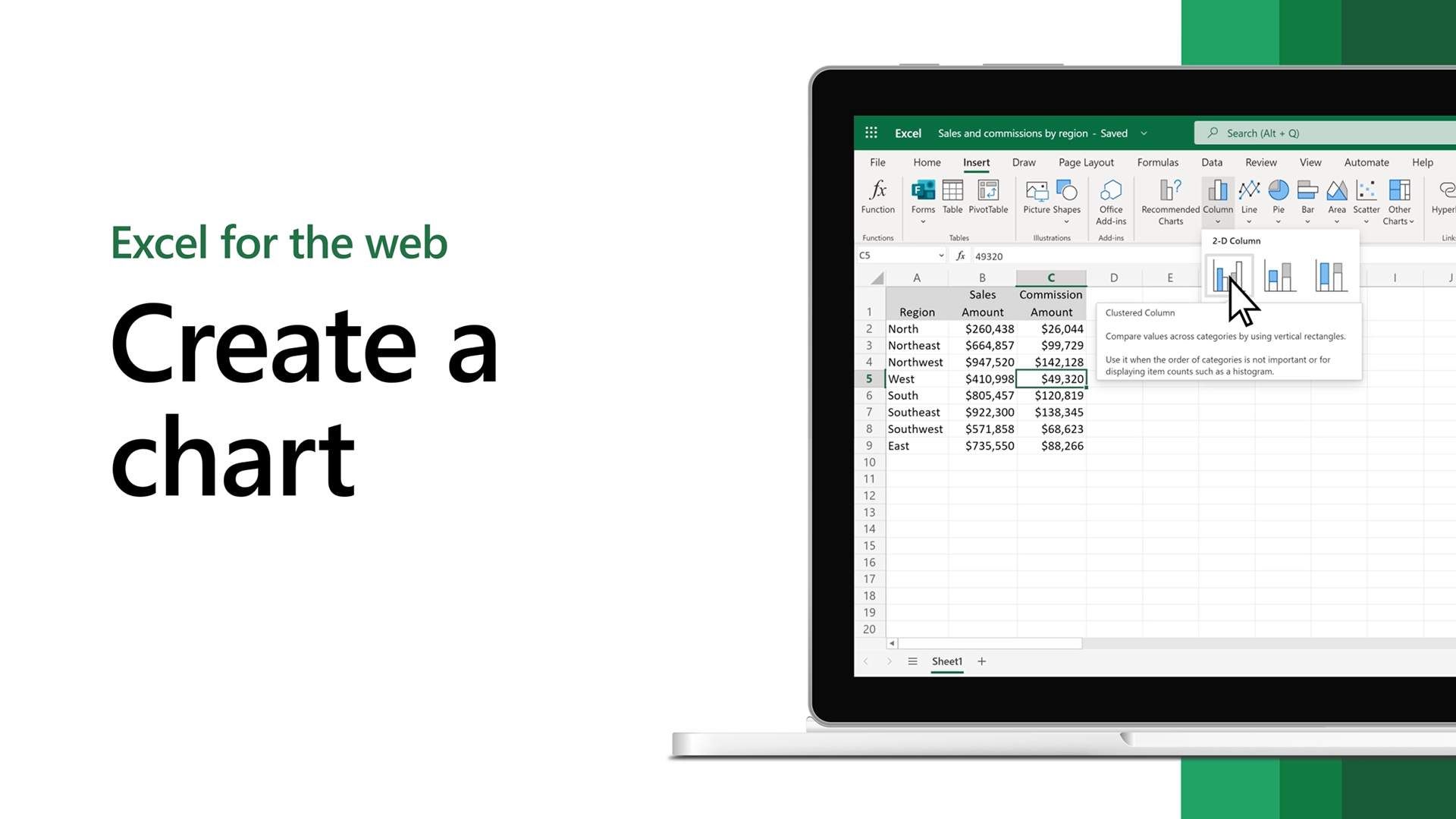Screen dimensions: 1456x819
Task: Click Add Sheet button next to Sheet1
Action: point(981,660)
